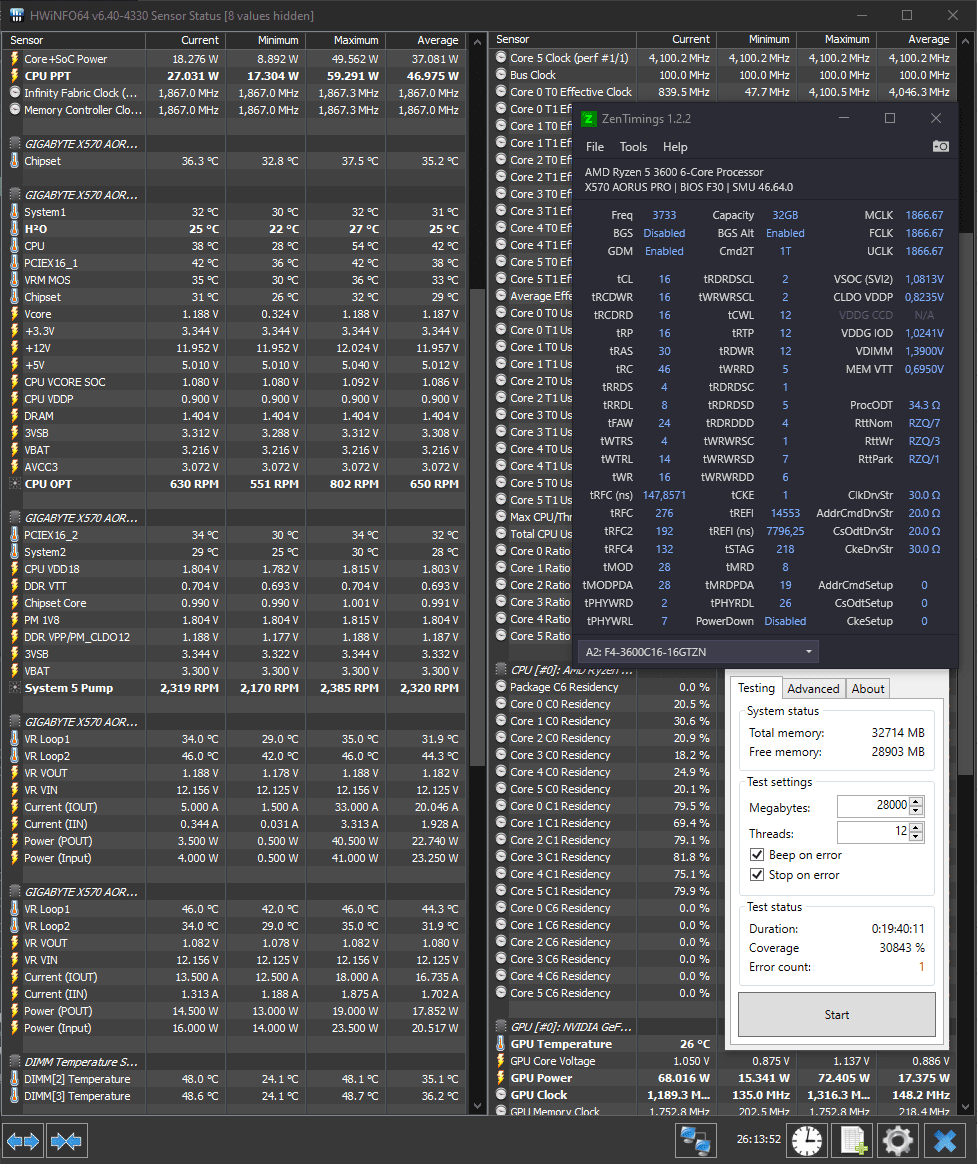Click the lightning icon beside CPU PPT
Screen dimensions: 977x1164
point(14,76)
